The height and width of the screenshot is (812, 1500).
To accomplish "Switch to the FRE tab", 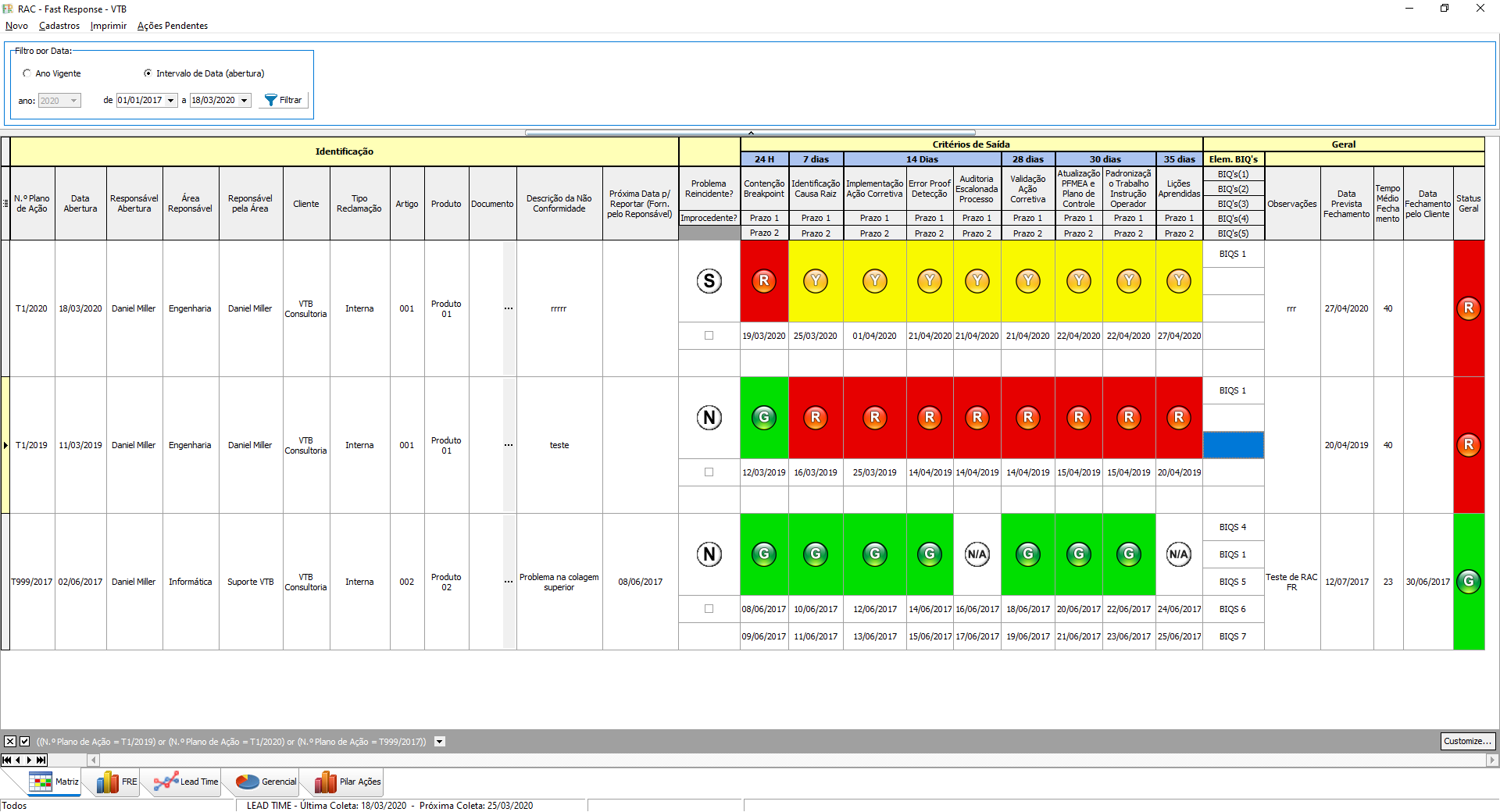I will click(117, 782).
